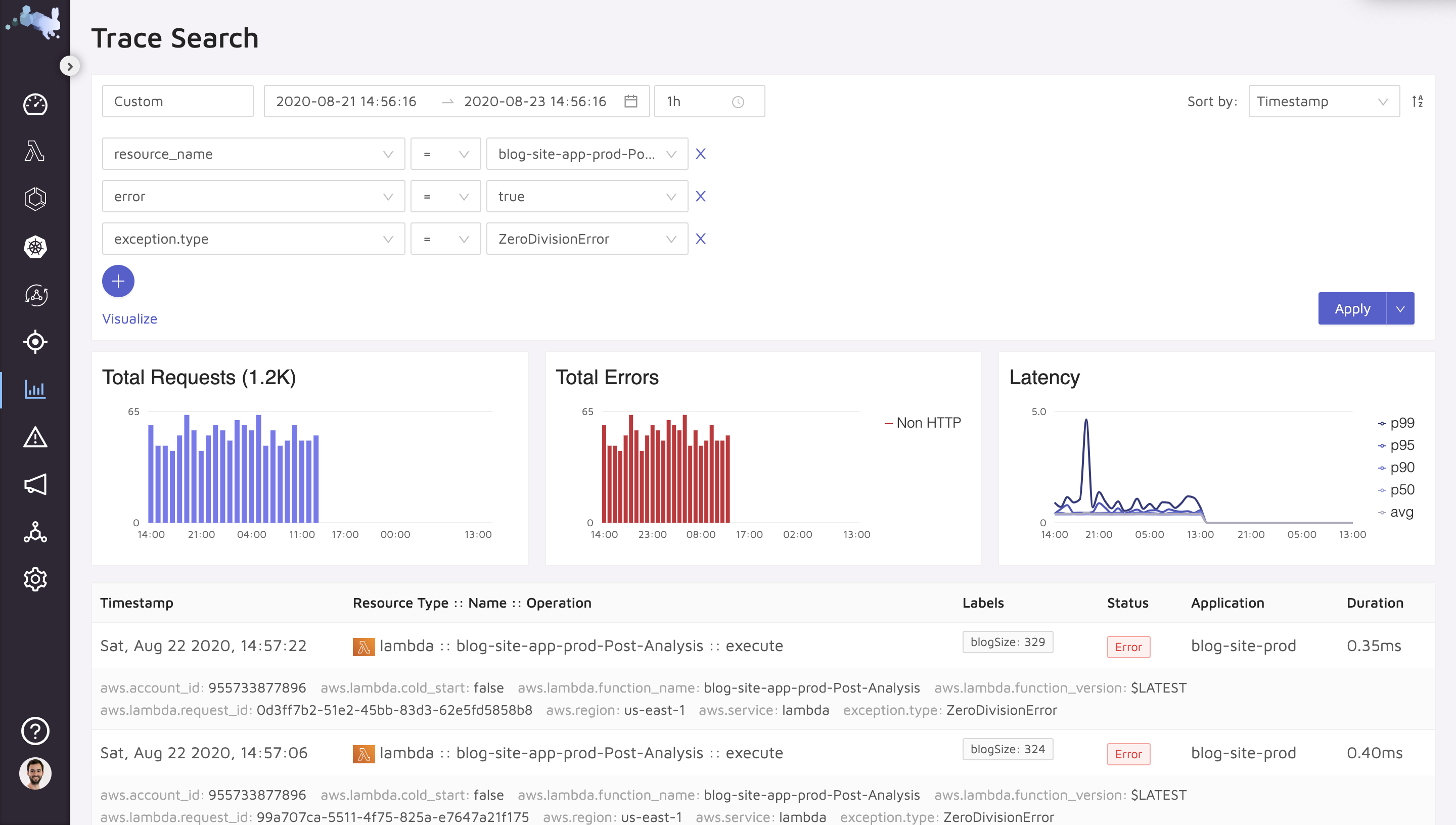Open the analytics bar chart sidebar item

(35, 389)
